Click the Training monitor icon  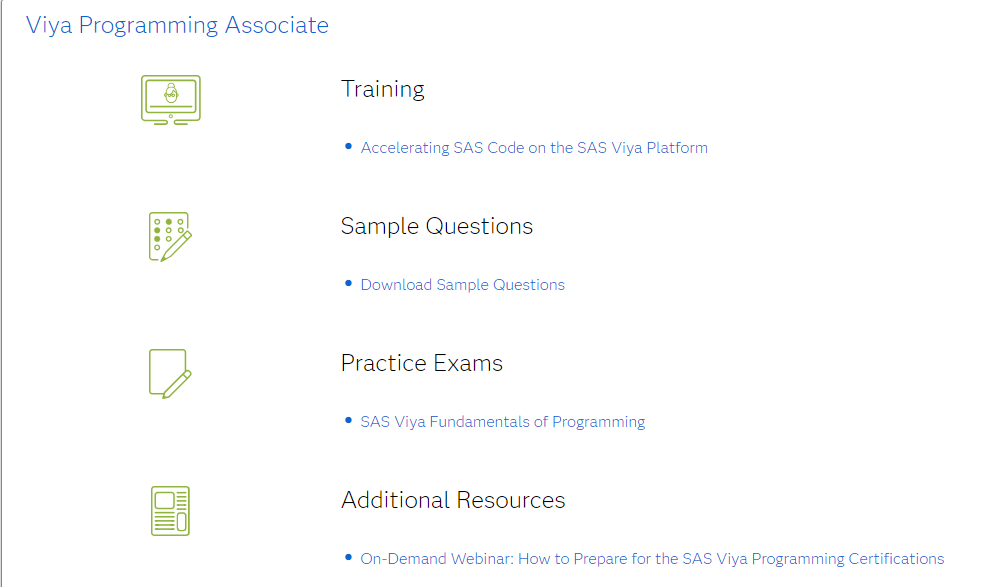(170, 99)
